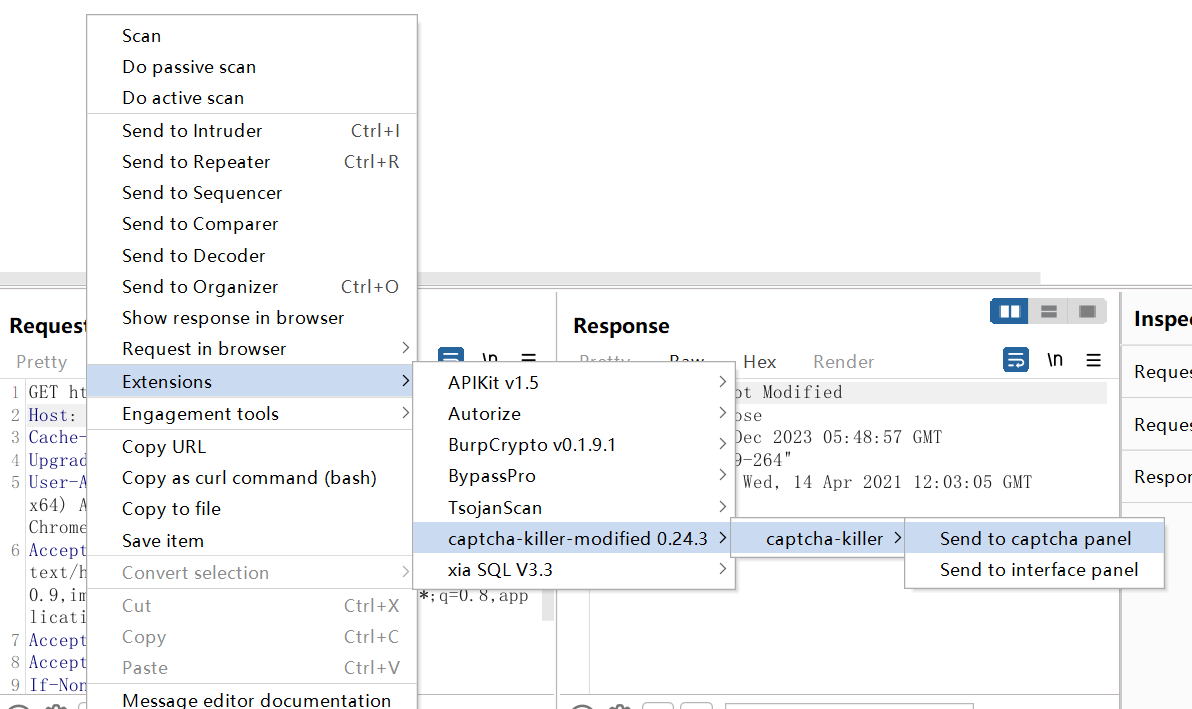Image resolution: width=1192 pixels, height=709 pixels.
Task: Switch to Hex tab in Response
Action: 759,362
